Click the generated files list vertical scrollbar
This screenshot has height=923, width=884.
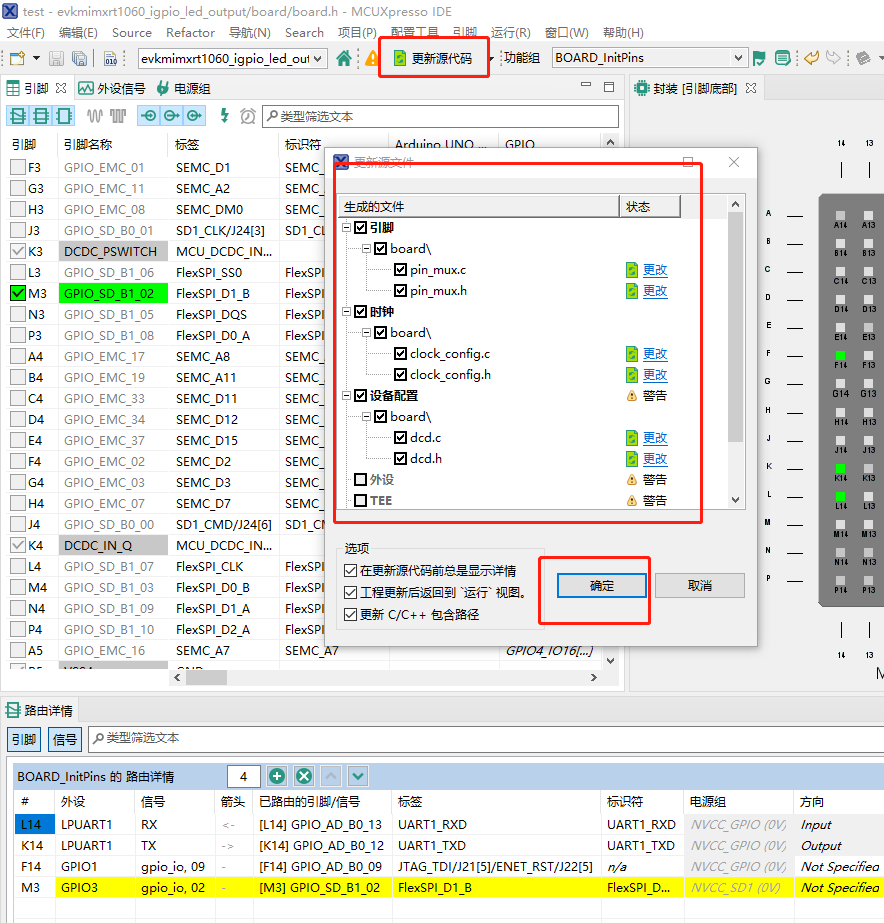[735, 327]
